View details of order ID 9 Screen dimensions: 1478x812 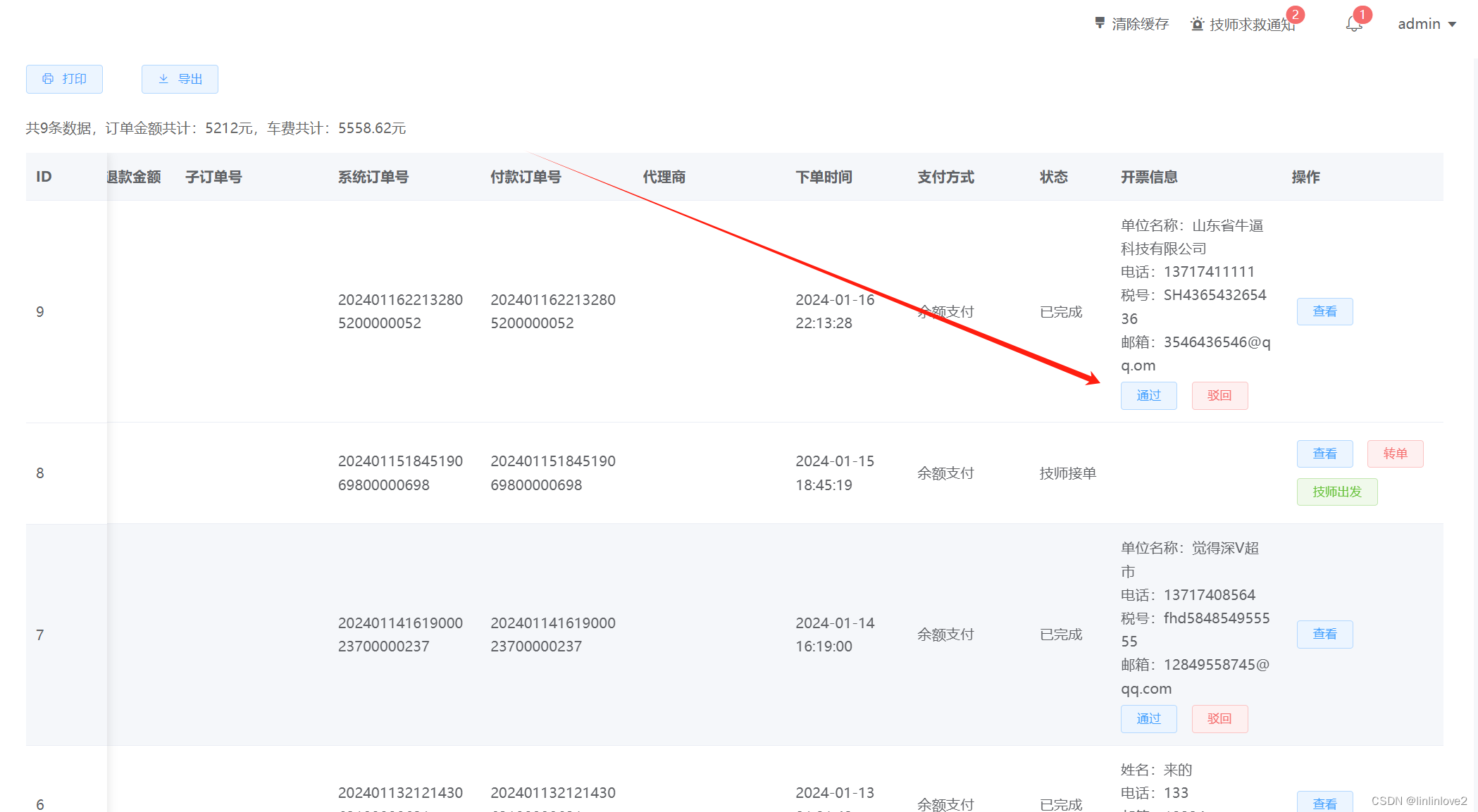point(1324,311)
